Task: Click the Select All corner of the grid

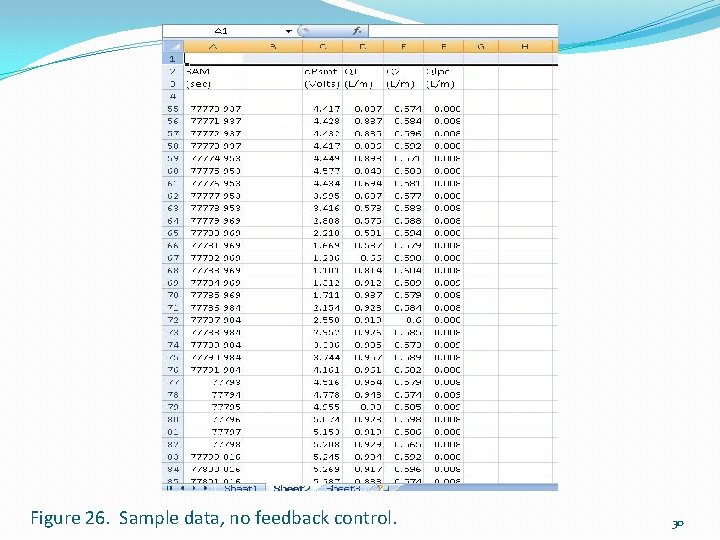Action: tap(173, 46)
